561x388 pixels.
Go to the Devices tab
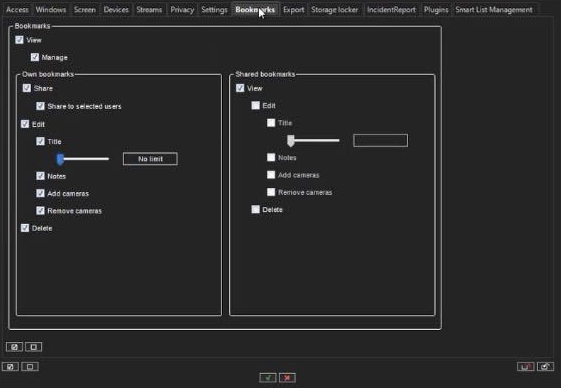116,10
